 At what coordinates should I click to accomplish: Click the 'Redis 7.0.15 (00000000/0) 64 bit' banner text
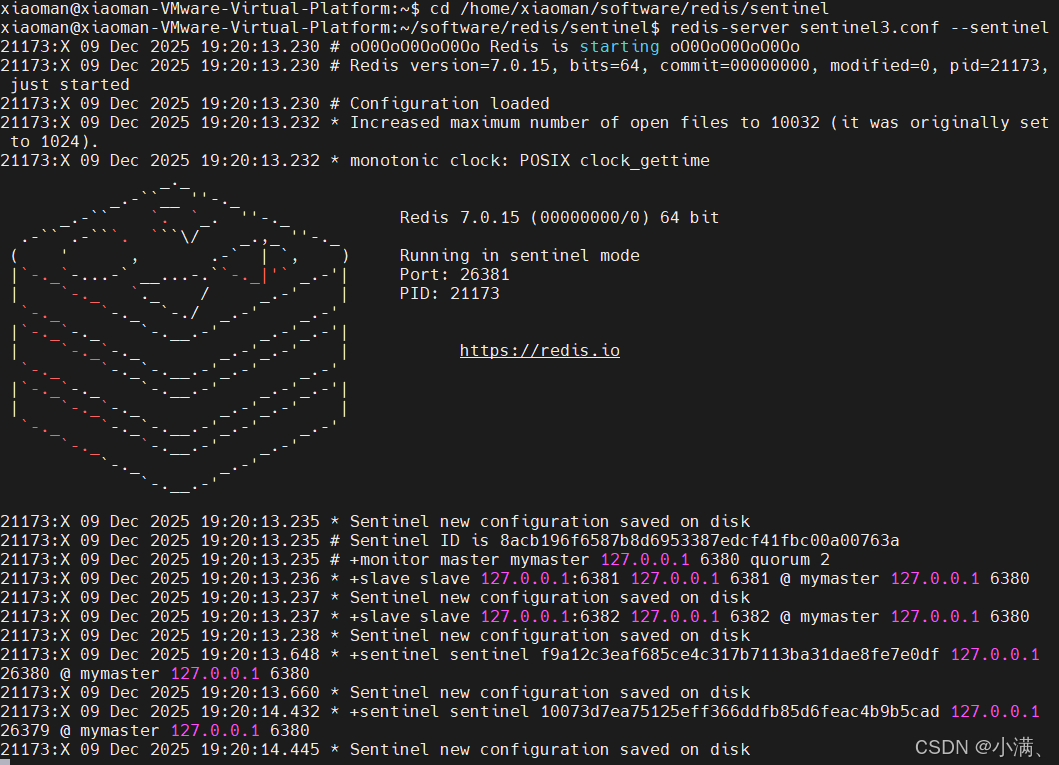click(559, 217)
